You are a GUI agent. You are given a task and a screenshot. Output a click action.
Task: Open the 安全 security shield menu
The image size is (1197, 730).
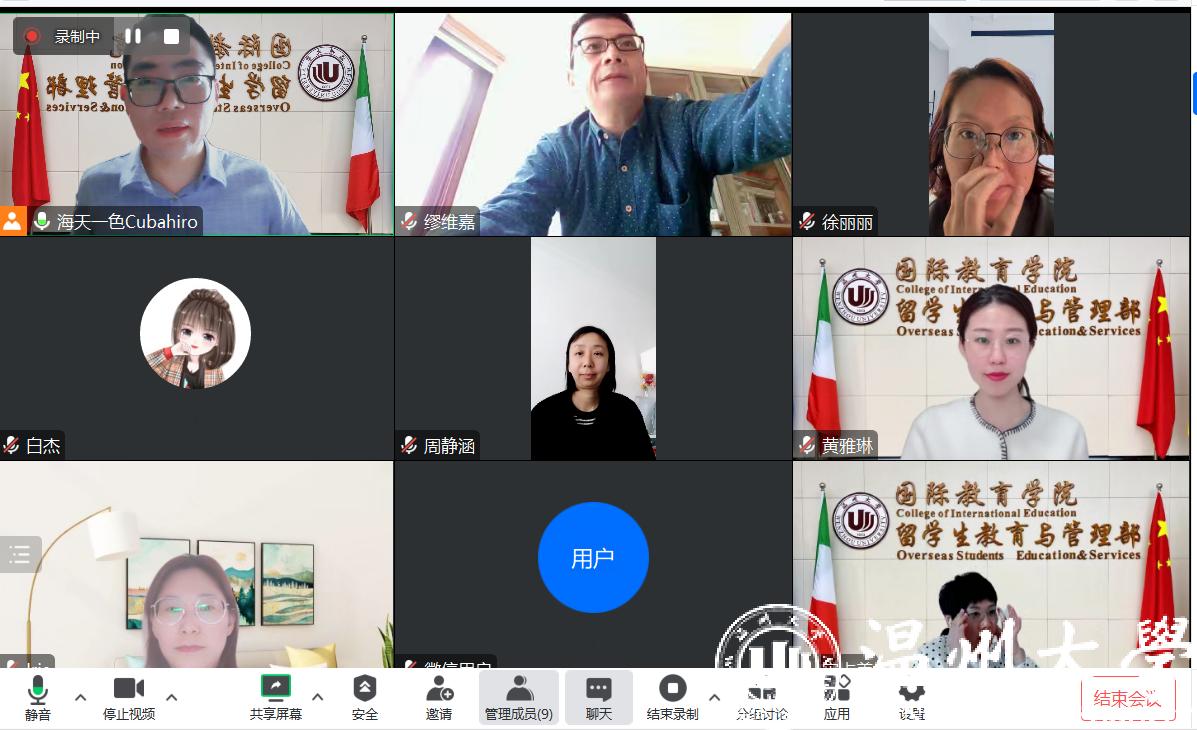point(365,697)
